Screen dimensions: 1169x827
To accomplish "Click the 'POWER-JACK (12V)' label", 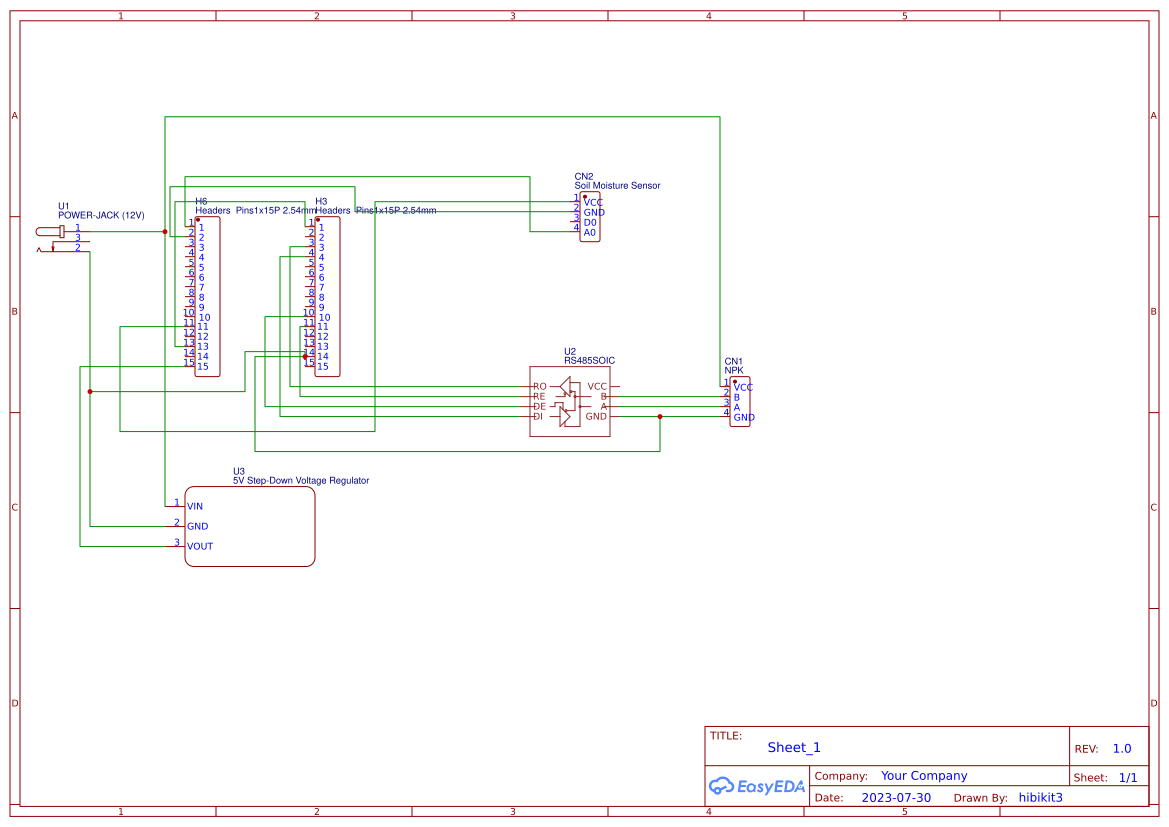I will (101, 215).
